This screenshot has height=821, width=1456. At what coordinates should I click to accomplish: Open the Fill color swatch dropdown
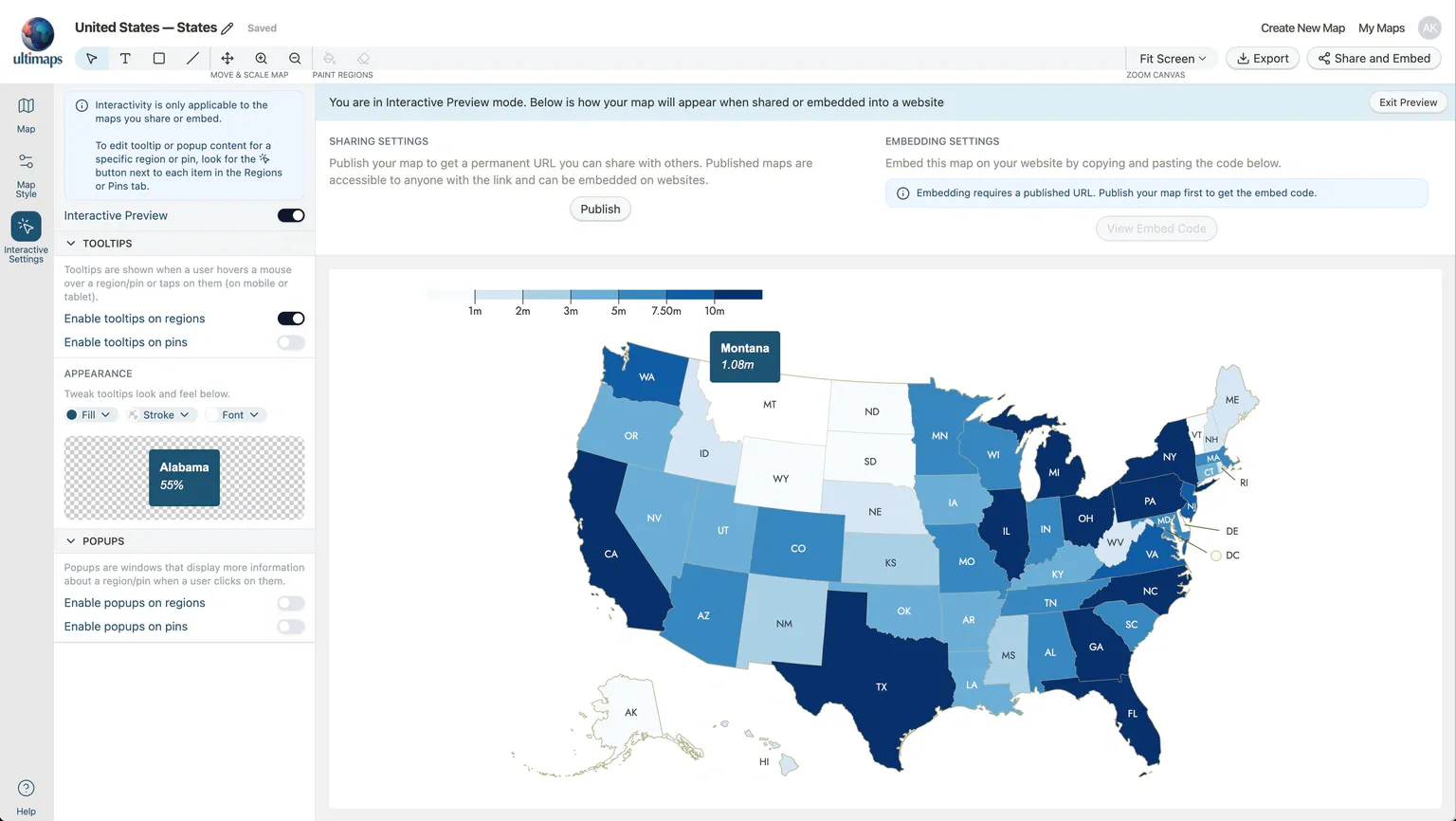(x=89, y=415)
